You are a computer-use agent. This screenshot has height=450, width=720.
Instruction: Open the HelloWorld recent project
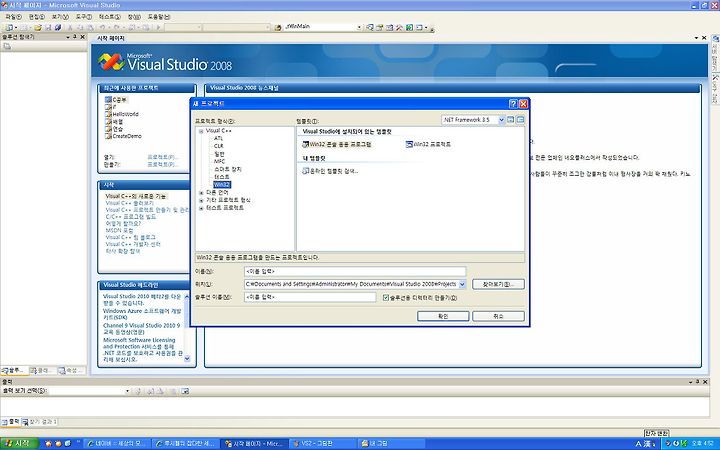coord(122,114)
